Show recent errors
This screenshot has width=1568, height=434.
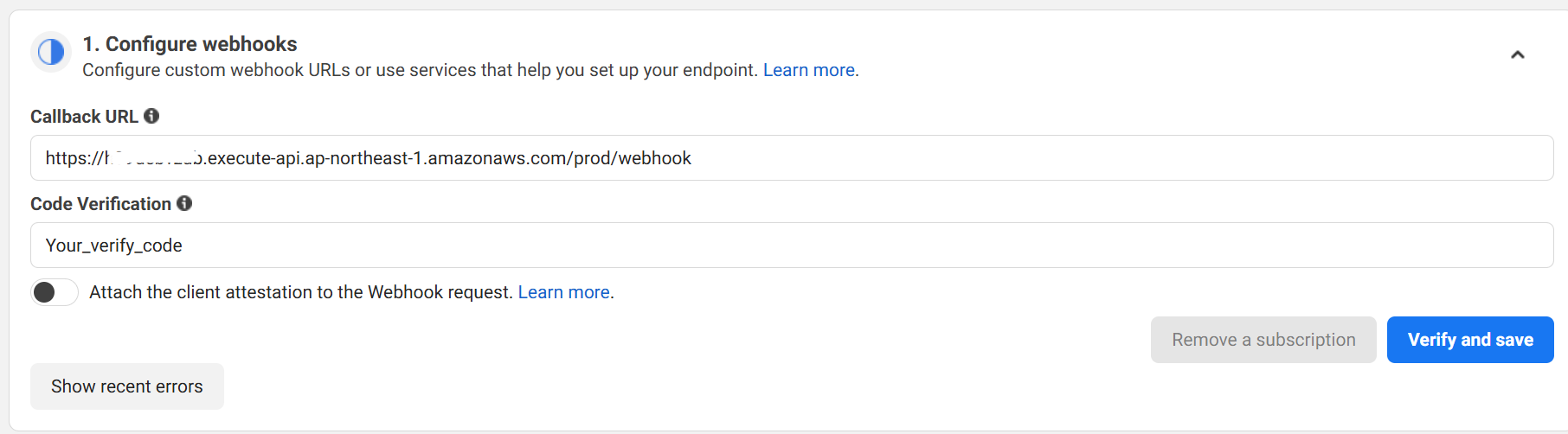[127, 386]
